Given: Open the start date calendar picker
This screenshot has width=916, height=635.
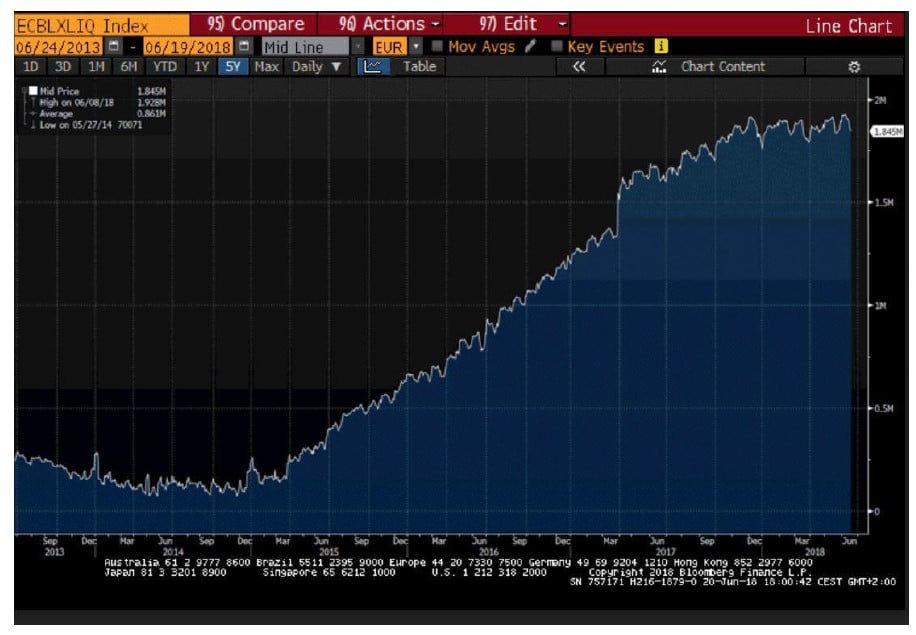Looking at the screenshot, I should click(x=114, y=47).
